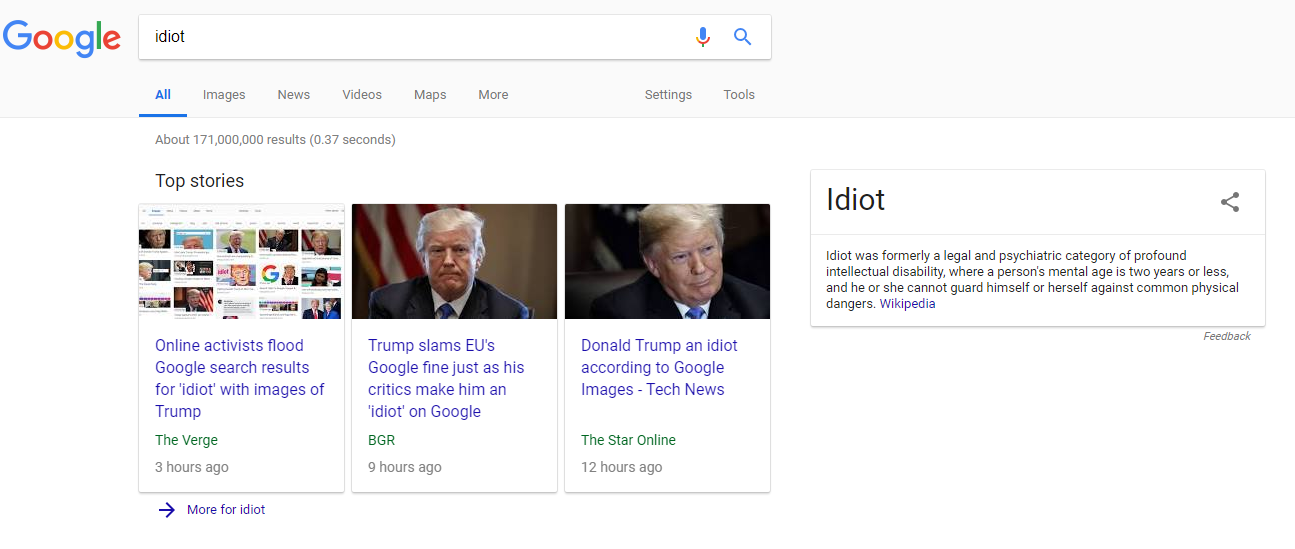The image size is (1295, 549).
Task: Open The Verge story's image grid thumbnail
Action: 241,262
